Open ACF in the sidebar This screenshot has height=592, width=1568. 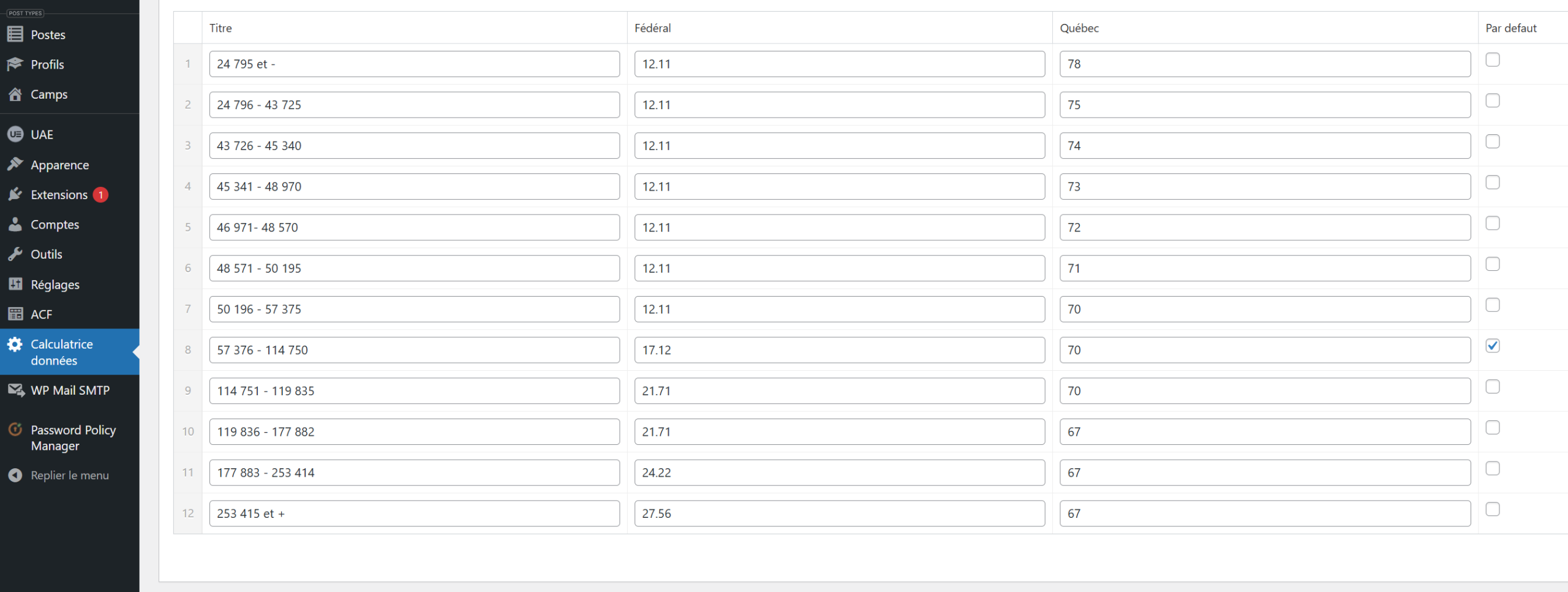click(x=42, y=314)
